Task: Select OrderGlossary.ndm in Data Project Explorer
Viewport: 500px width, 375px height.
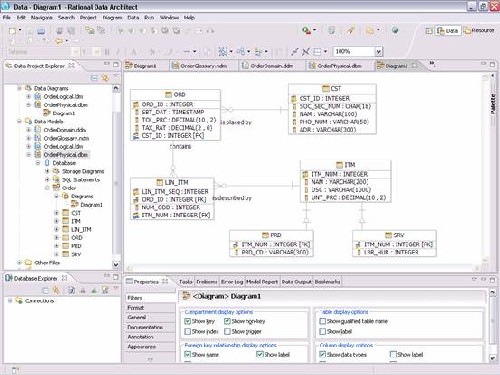Action: click(x=66, y=138)
